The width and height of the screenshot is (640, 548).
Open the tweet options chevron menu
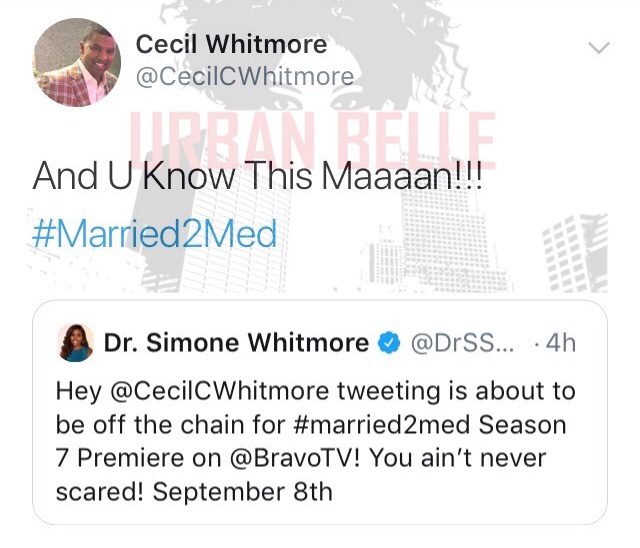pyautogui.click(x=599, y=47)
